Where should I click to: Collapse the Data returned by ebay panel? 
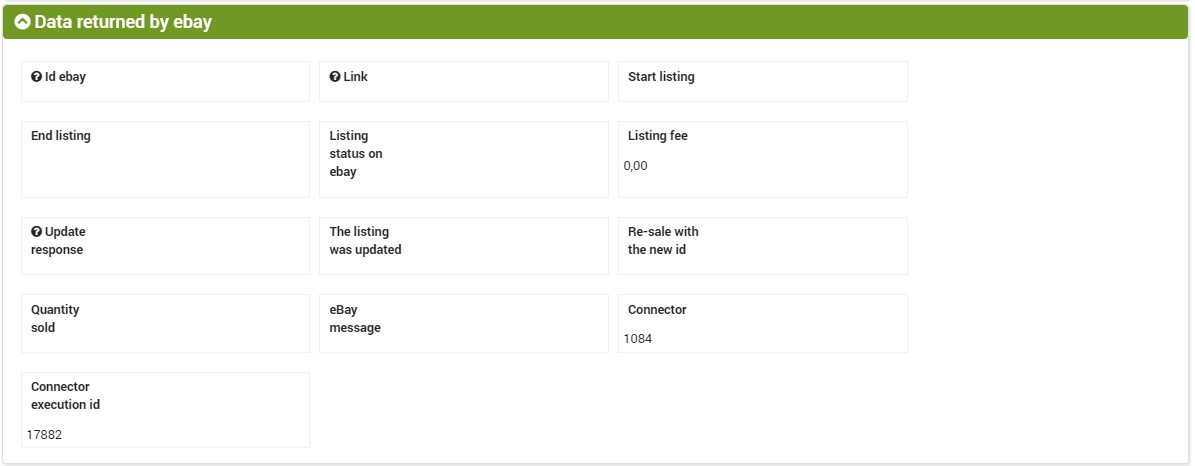click(22, 22)
